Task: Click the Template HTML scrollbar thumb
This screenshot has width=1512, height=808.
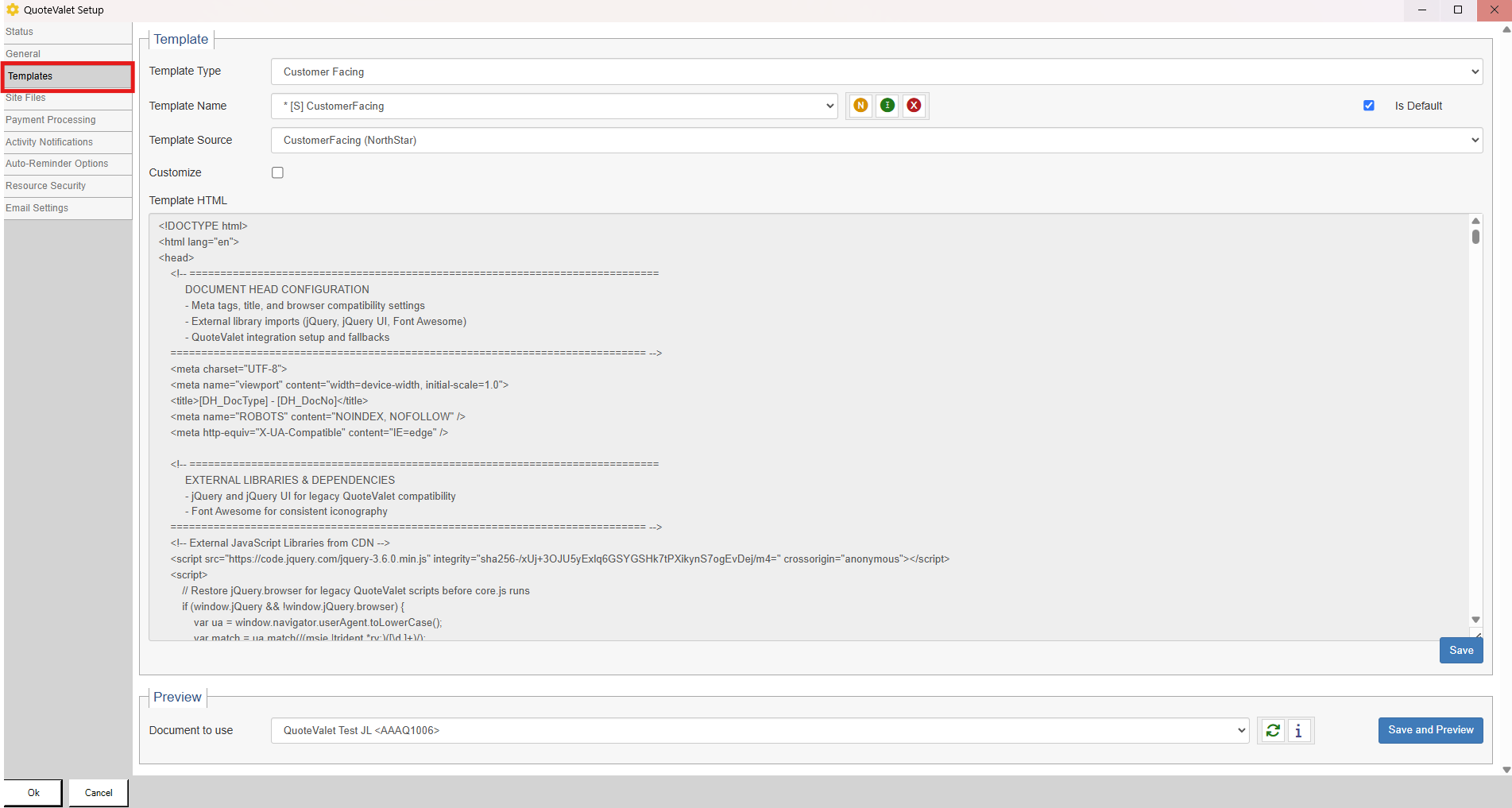Action: 1475,237
